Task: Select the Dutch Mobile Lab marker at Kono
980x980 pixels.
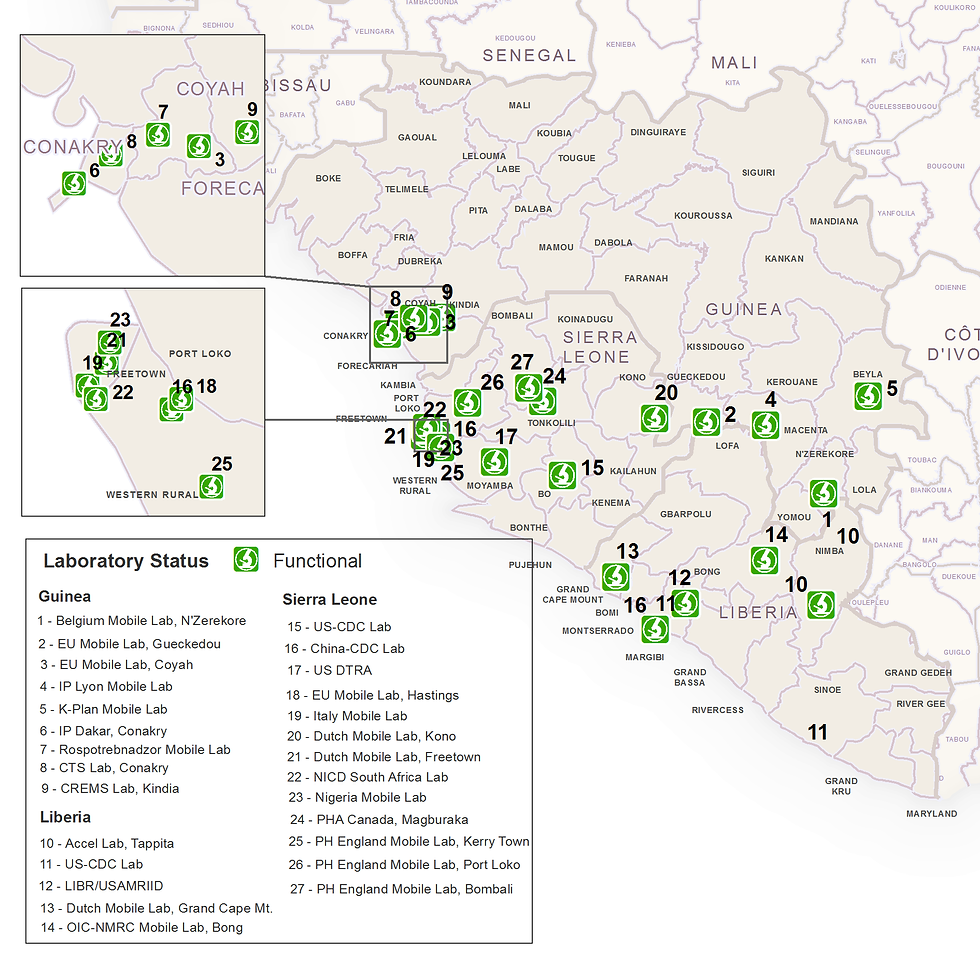Action: 655,420
